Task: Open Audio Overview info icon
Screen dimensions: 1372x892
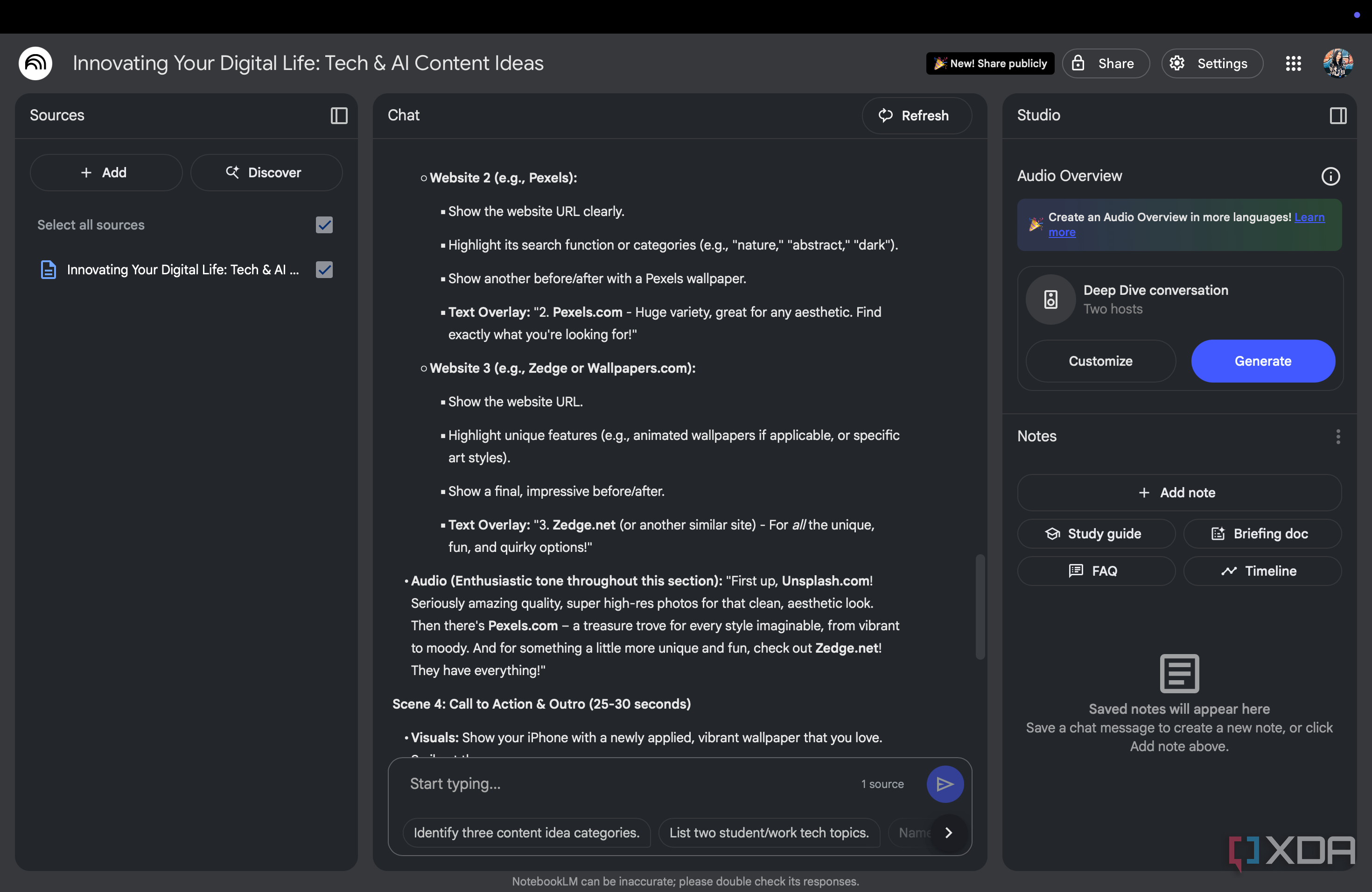Action: [1330, 176]
